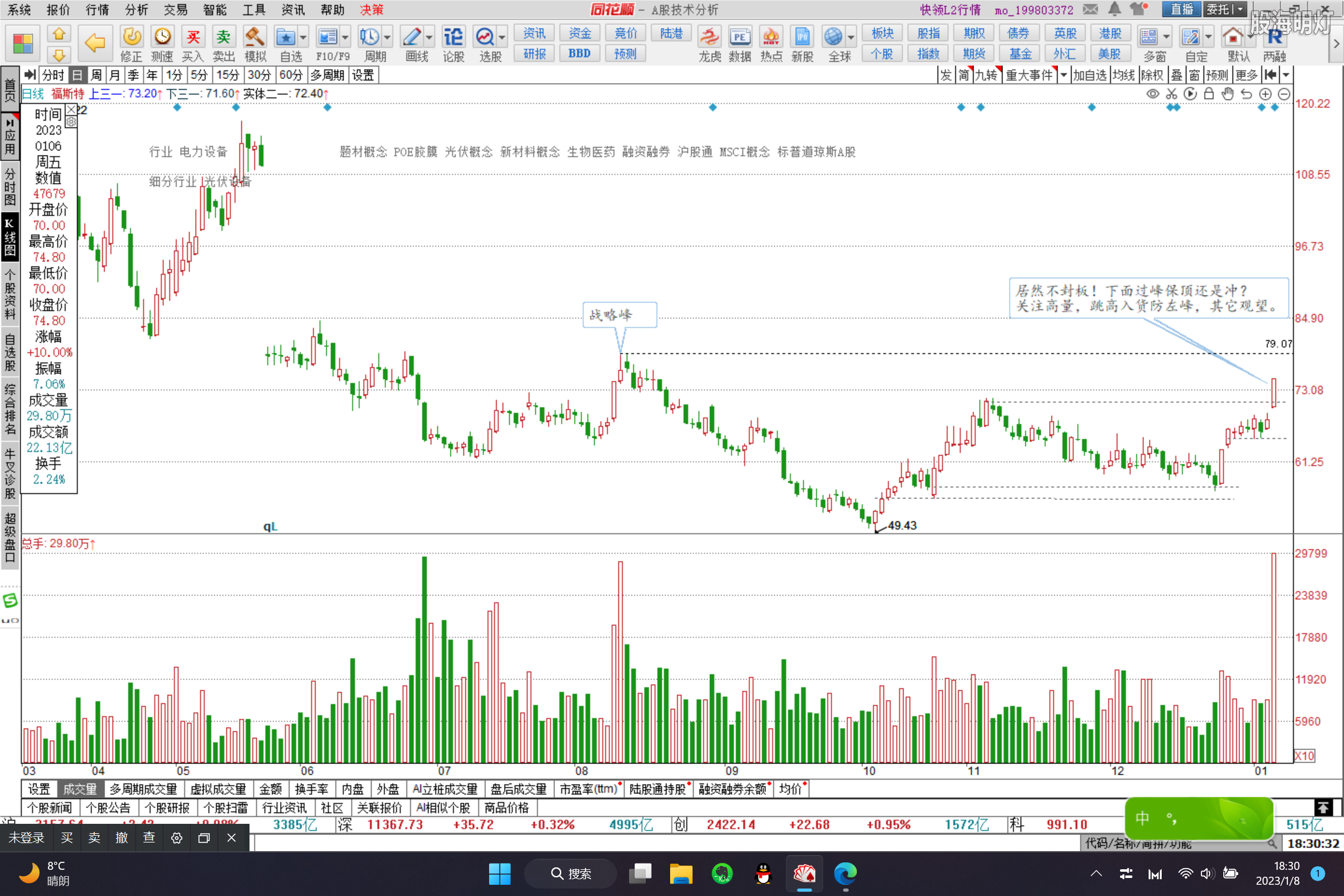Zoom in with the plus circle icon

[1266, 94]
